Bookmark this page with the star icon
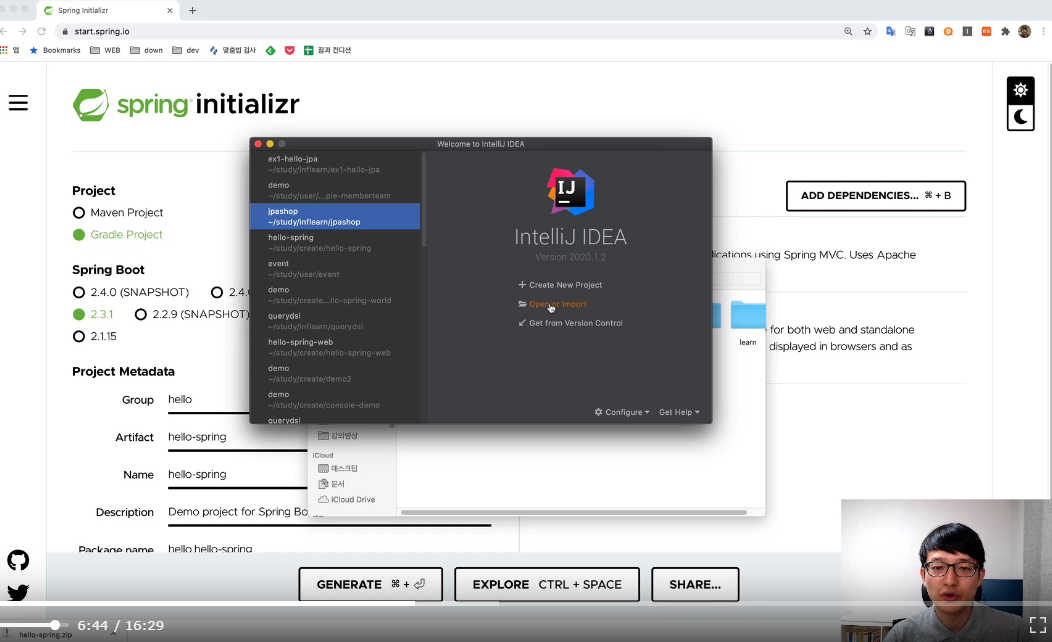The image size is (1052, 642). 867,32
